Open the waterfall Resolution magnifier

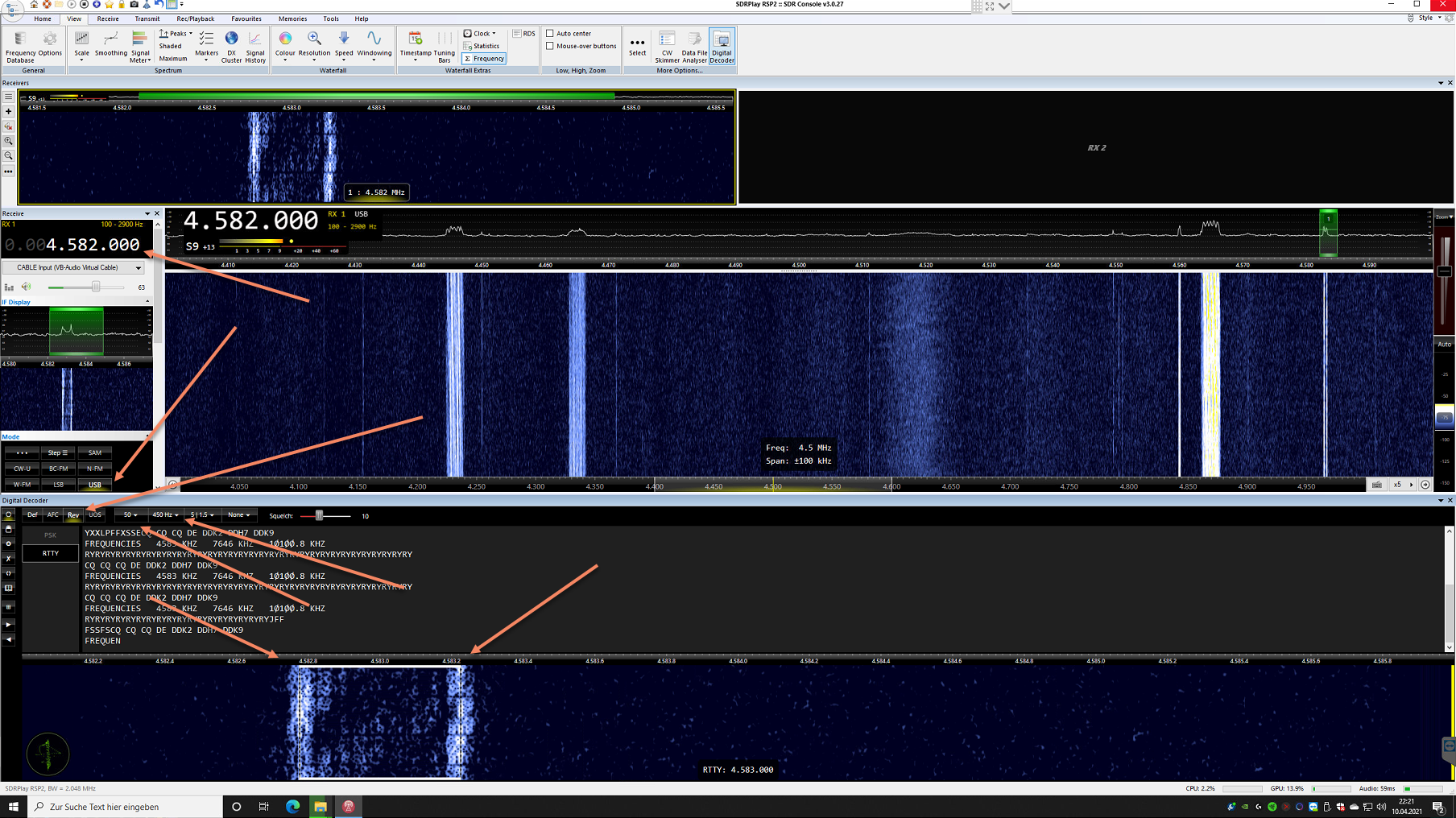click(314, 47)
